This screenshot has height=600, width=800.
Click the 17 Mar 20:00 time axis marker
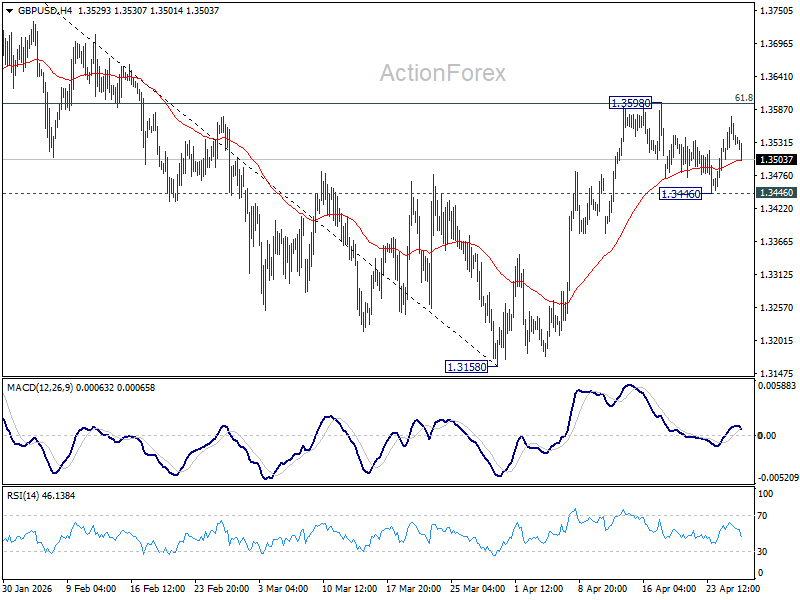point(414,588)
